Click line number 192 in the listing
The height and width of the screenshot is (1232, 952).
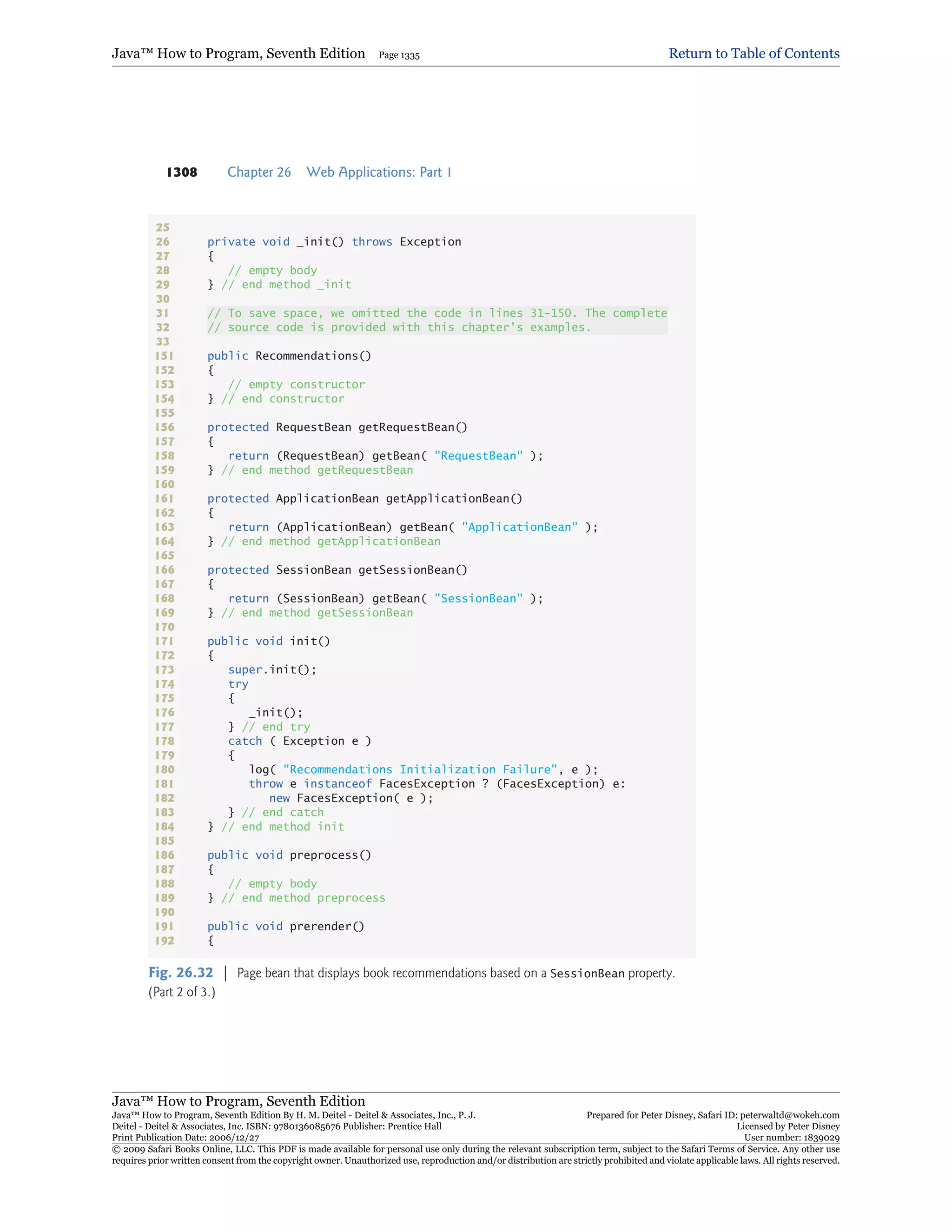coord(165,941)
